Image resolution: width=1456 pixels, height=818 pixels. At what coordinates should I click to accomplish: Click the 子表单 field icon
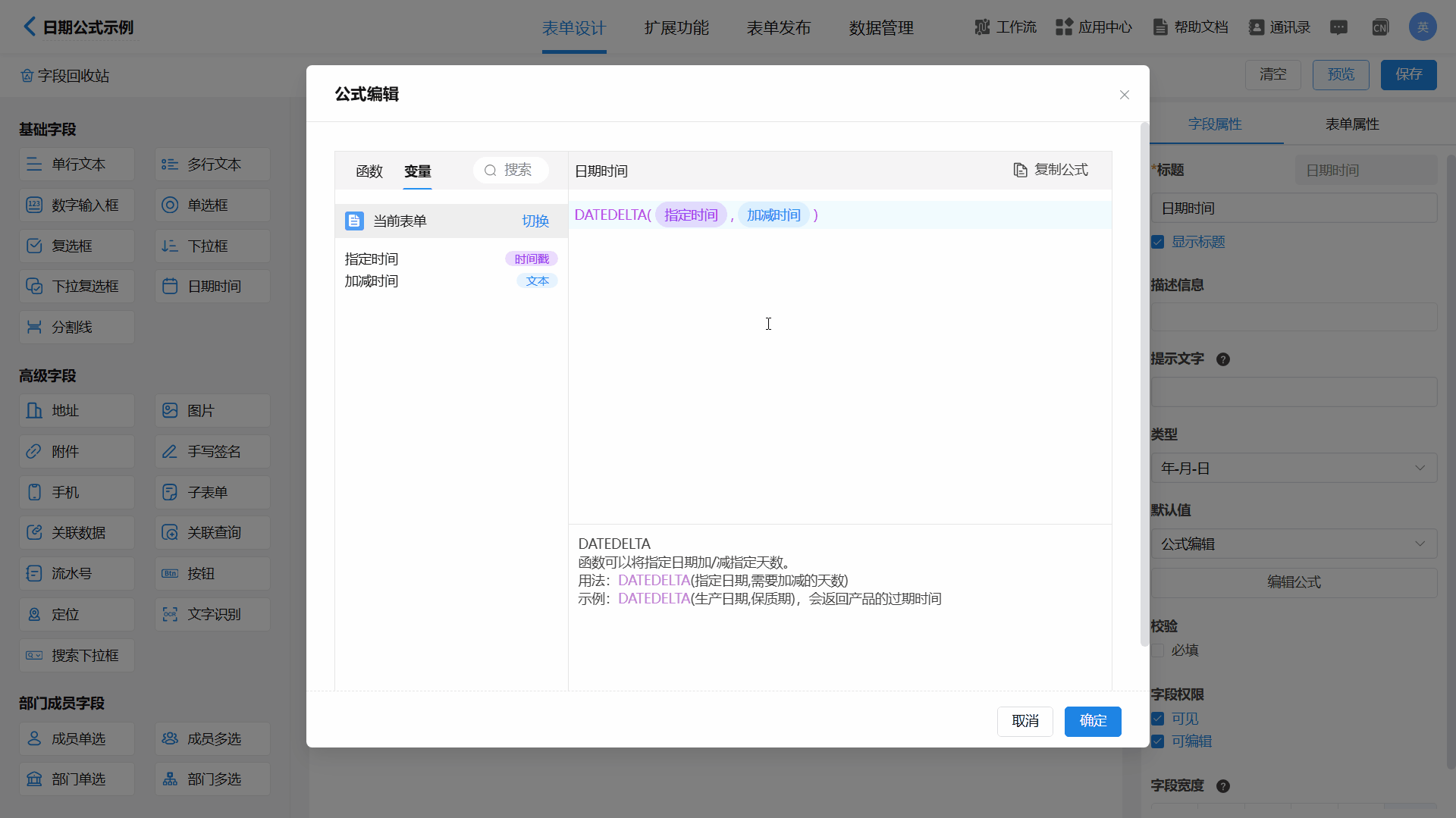170,493
